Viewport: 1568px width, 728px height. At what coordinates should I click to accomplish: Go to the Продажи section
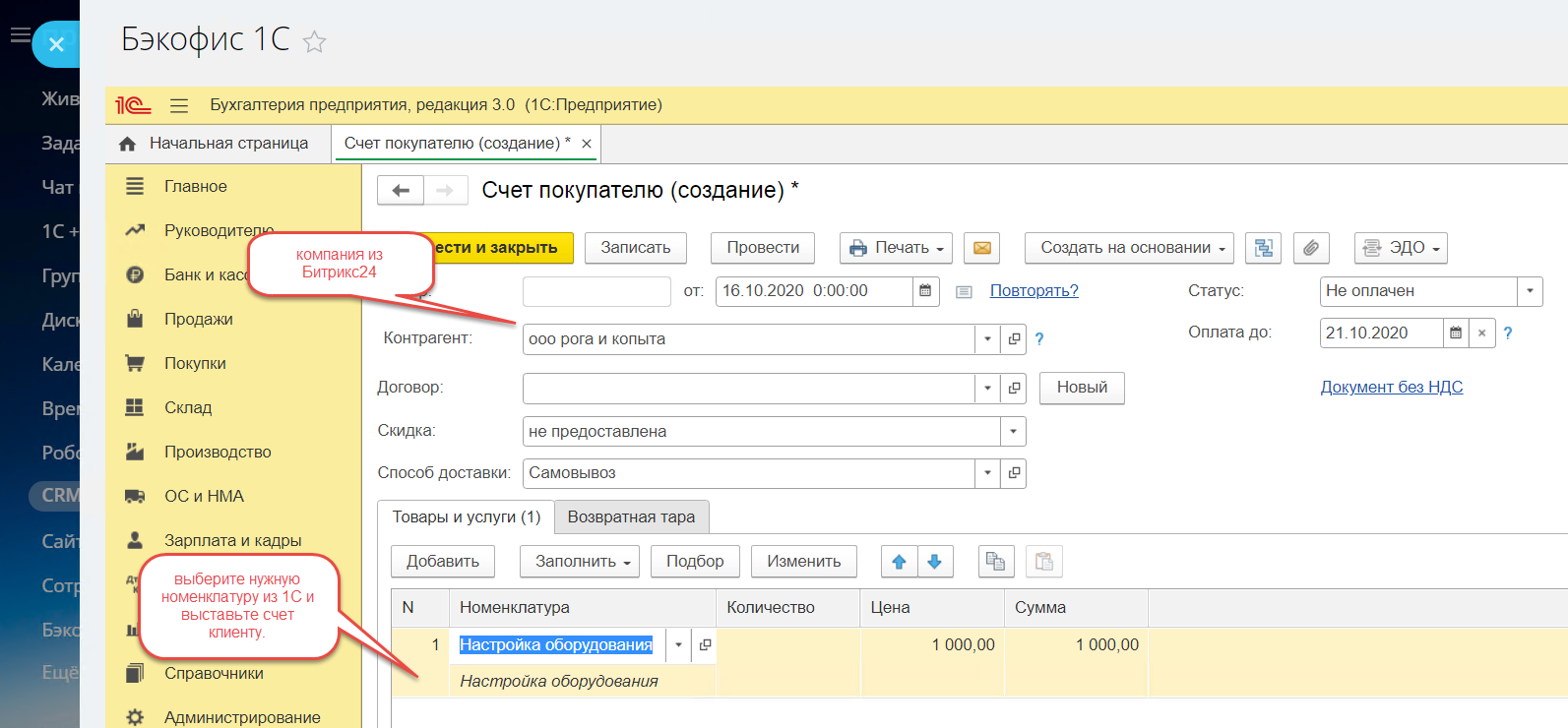198,320
